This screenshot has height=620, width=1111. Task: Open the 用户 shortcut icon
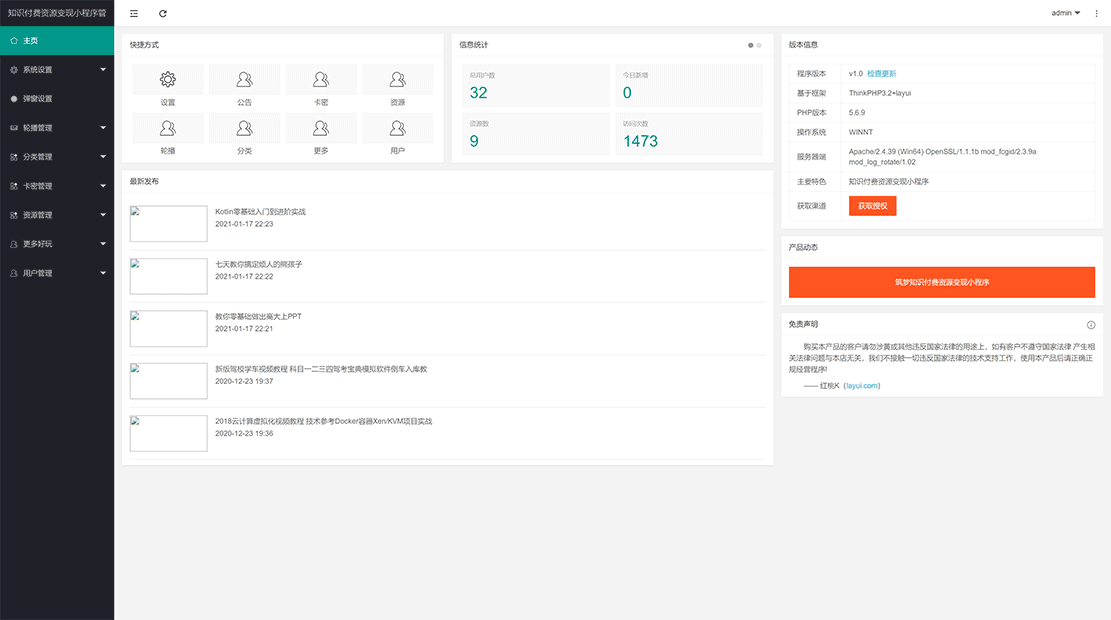click(x=398, y=128)
